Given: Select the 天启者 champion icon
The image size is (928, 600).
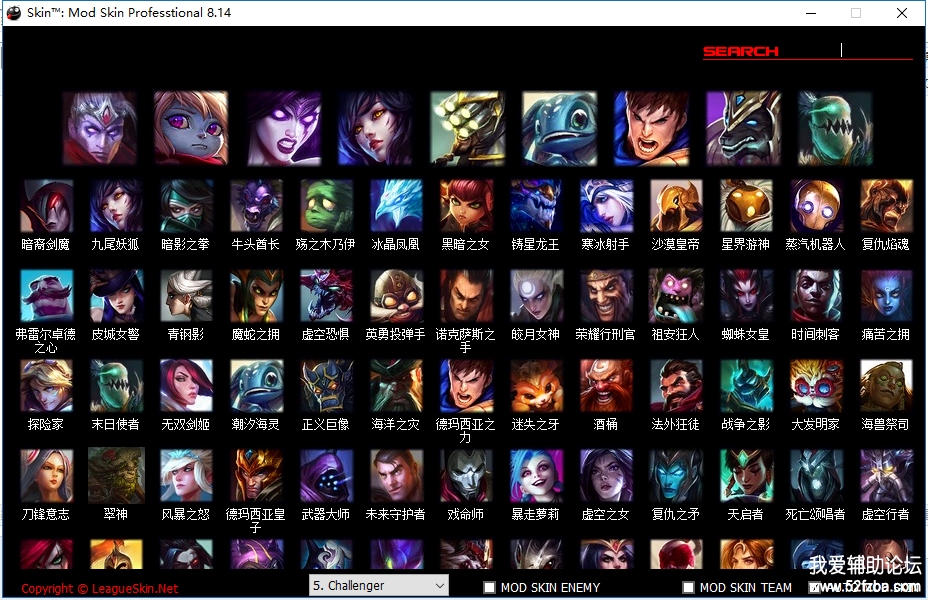Looking at the screenshot, I should (746, 476).
